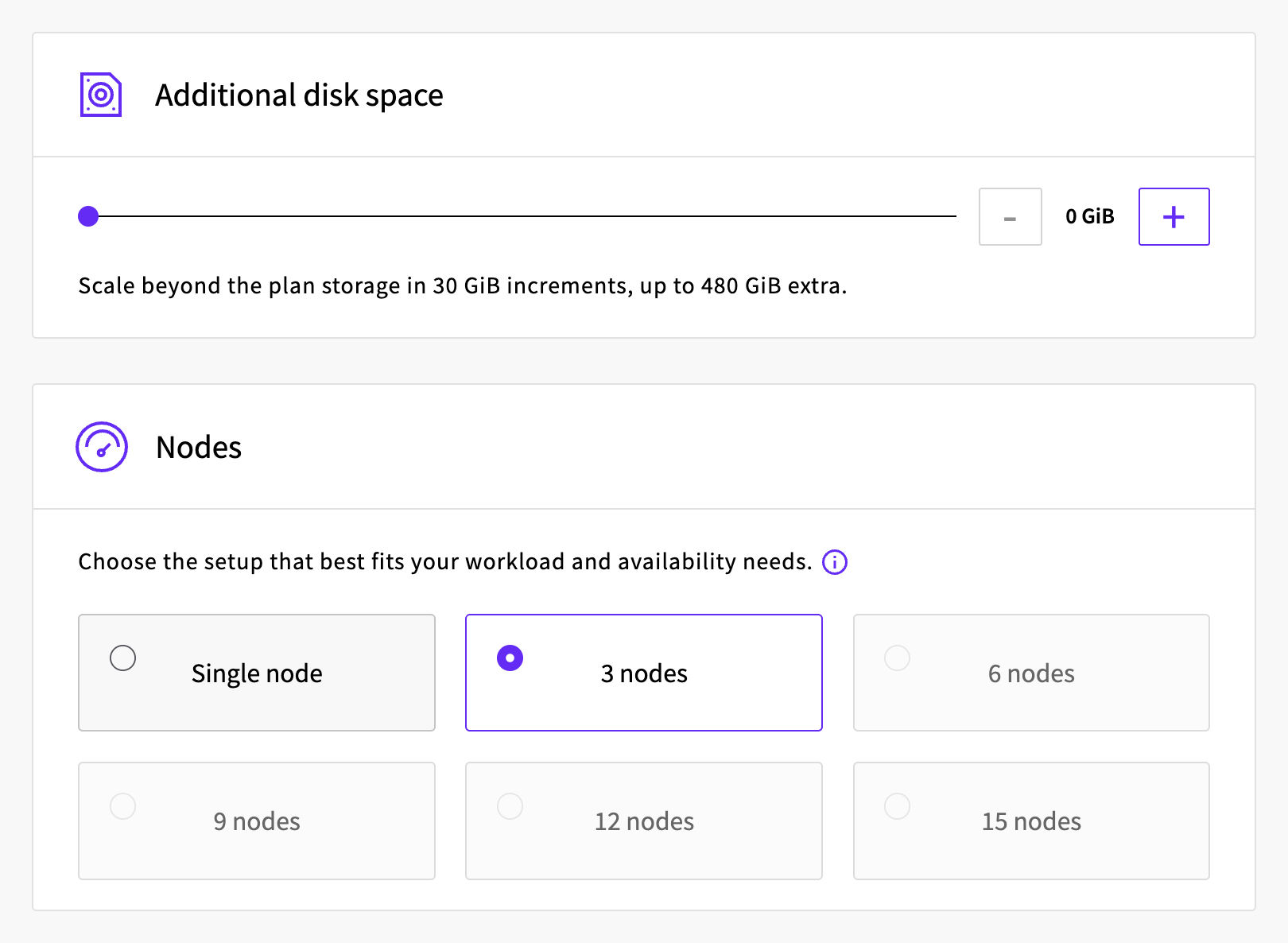Viewport: 1288px width, 943px height.
Task: Click the disk drive icon
Action: click(101, 95)
